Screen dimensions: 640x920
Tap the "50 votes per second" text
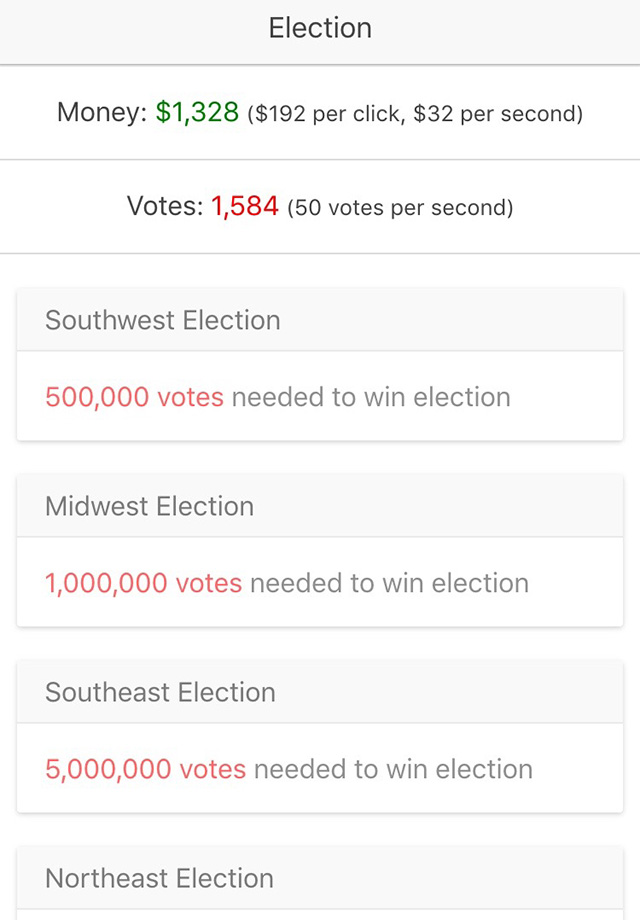(x=400, y=208)
